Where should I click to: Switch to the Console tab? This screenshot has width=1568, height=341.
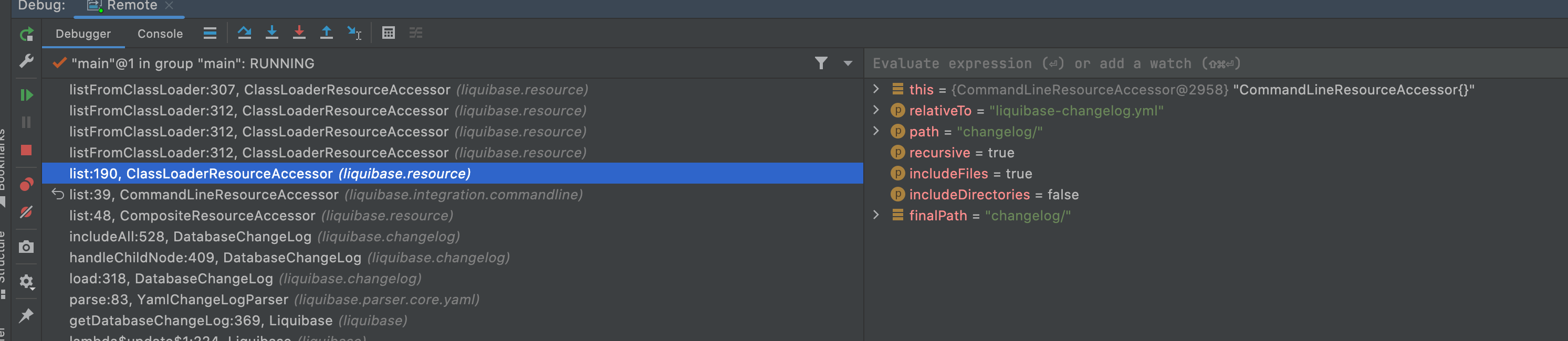(x=159, y=34)
